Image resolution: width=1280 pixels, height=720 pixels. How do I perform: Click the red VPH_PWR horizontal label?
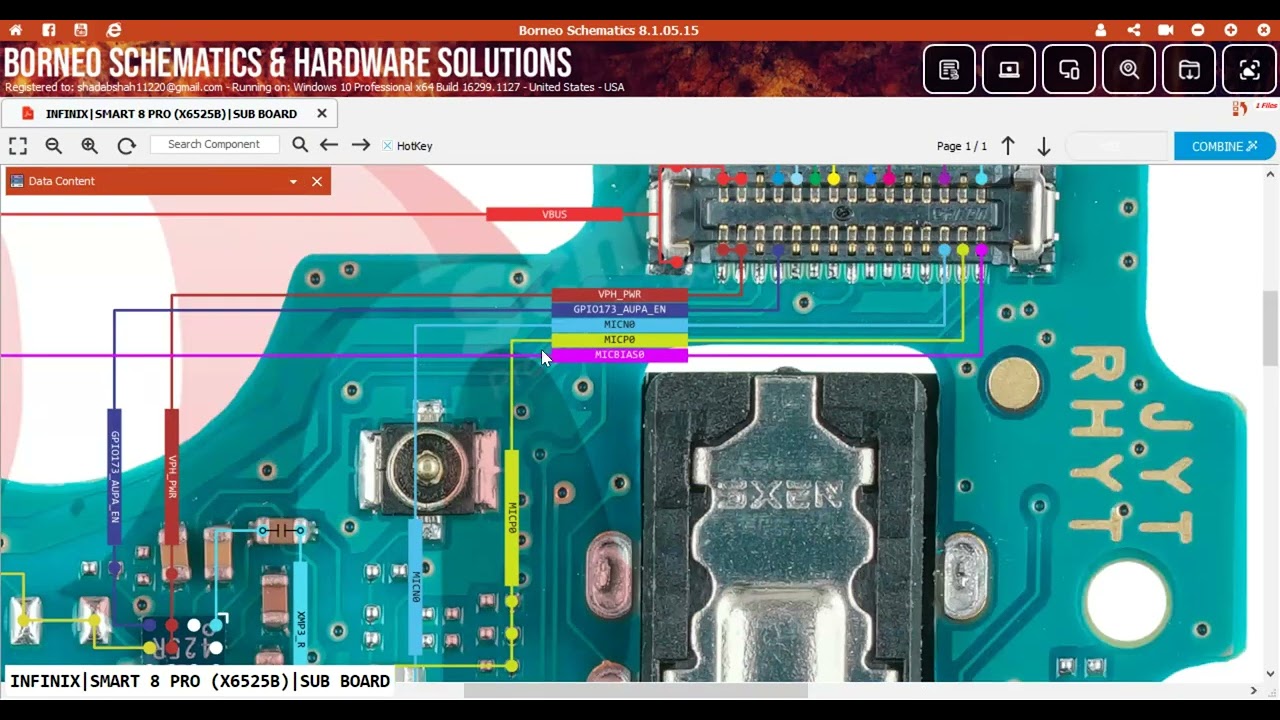tap(620, 295)
